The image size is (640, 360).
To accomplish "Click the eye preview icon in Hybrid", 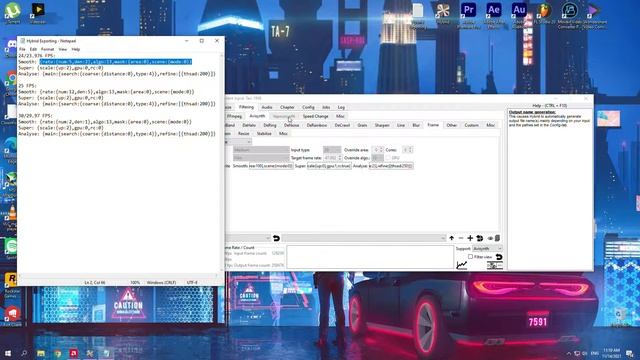I will [x=490, y=238].
